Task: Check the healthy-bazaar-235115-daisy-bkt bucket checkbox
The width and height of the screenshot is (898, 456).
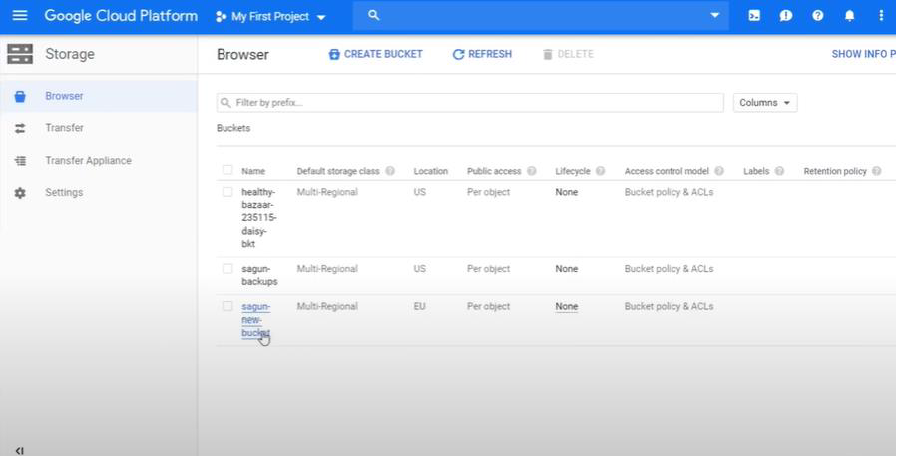Action: click(x=227, y=192)
